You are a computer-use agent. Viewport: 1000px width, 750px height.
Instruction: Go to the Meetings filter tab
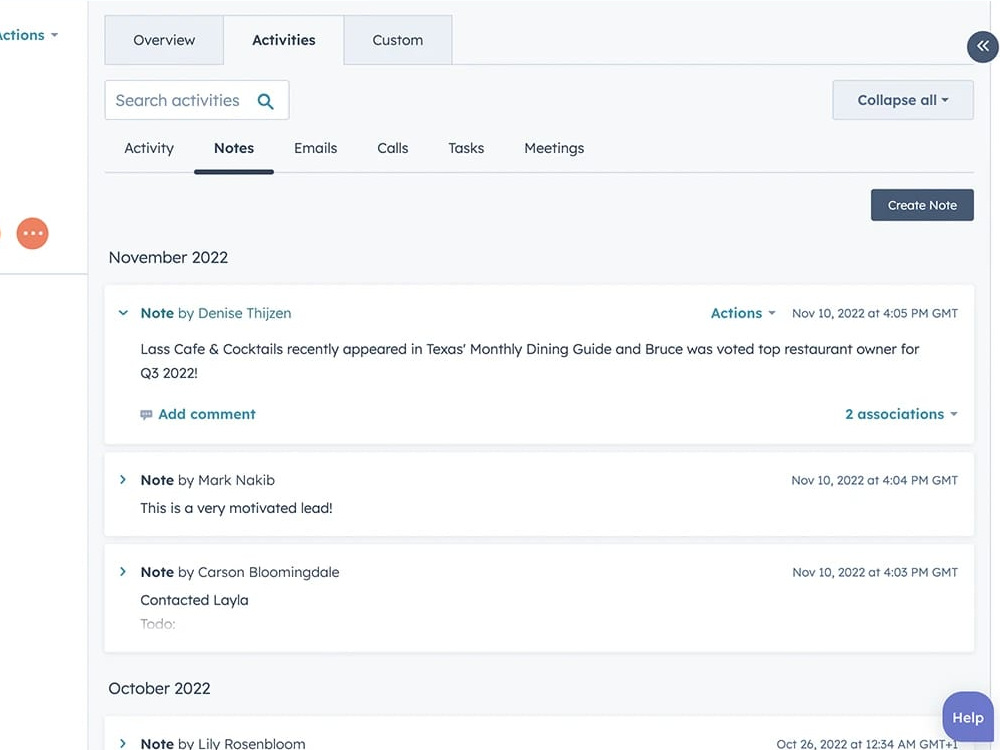click(x=554, y=148)
